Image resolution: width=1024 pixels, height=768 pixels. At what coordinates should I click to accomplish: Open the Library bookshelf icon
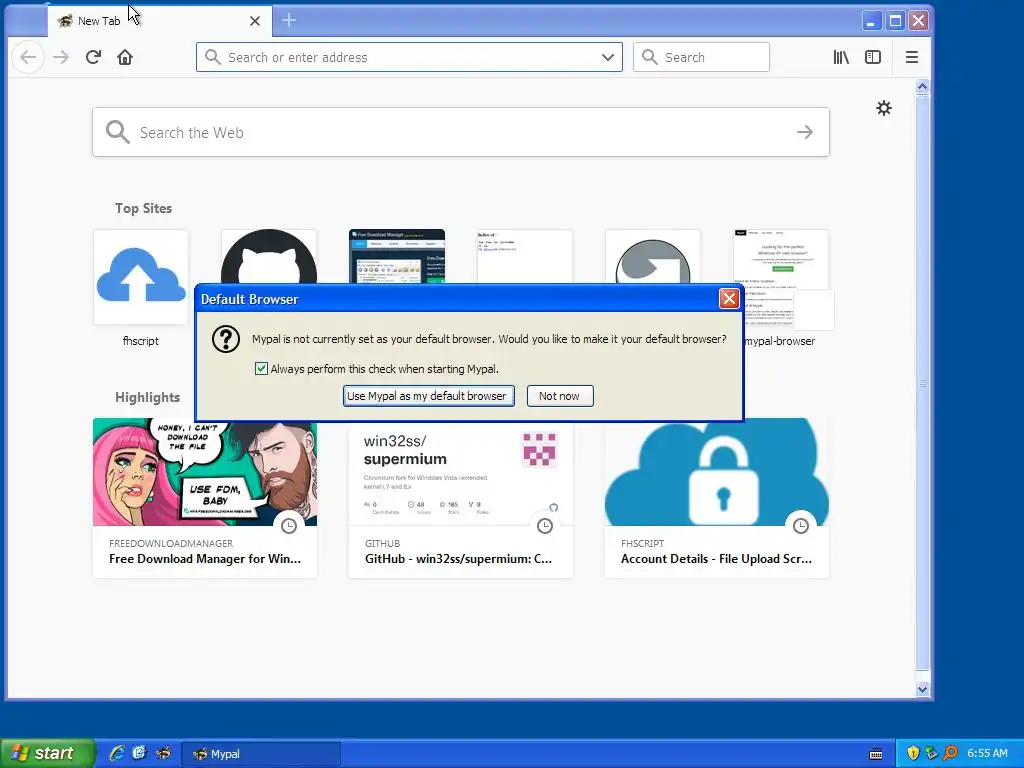(x=841, y=57)
